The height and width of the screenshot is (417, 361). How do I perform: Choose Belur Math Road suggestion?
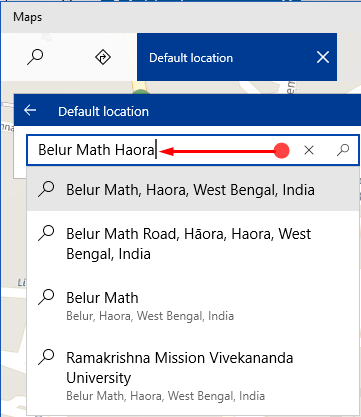193,244
